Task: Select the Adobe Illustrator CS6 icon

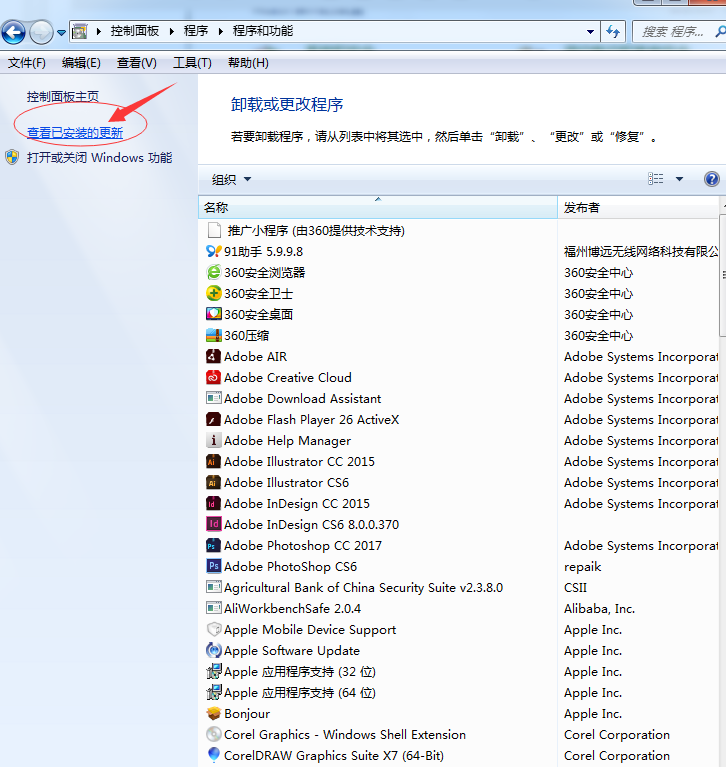Action: click(x=213, y=482)
